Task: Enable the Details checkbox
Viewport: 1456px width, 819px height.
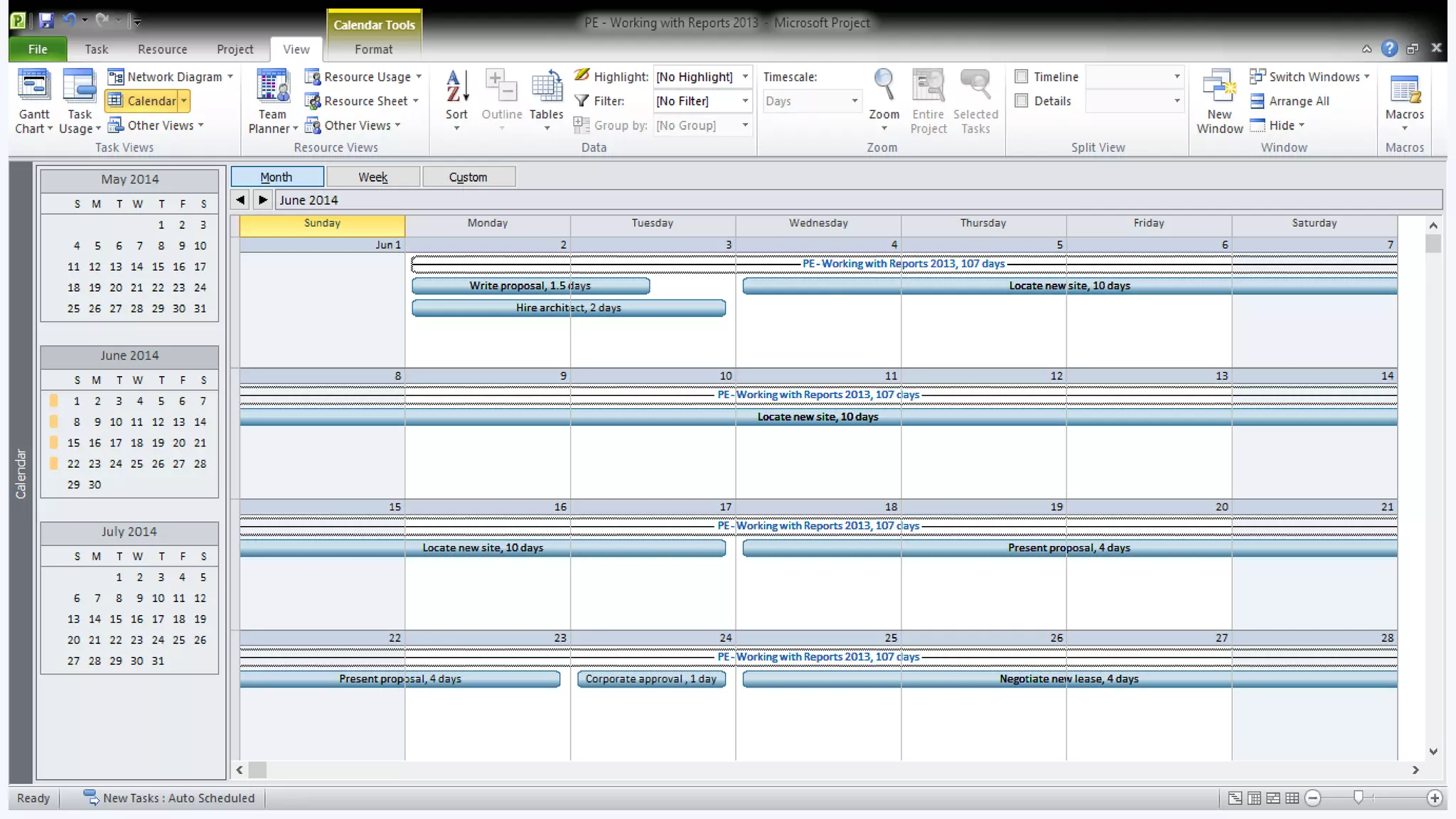Action: point(1022,101)
